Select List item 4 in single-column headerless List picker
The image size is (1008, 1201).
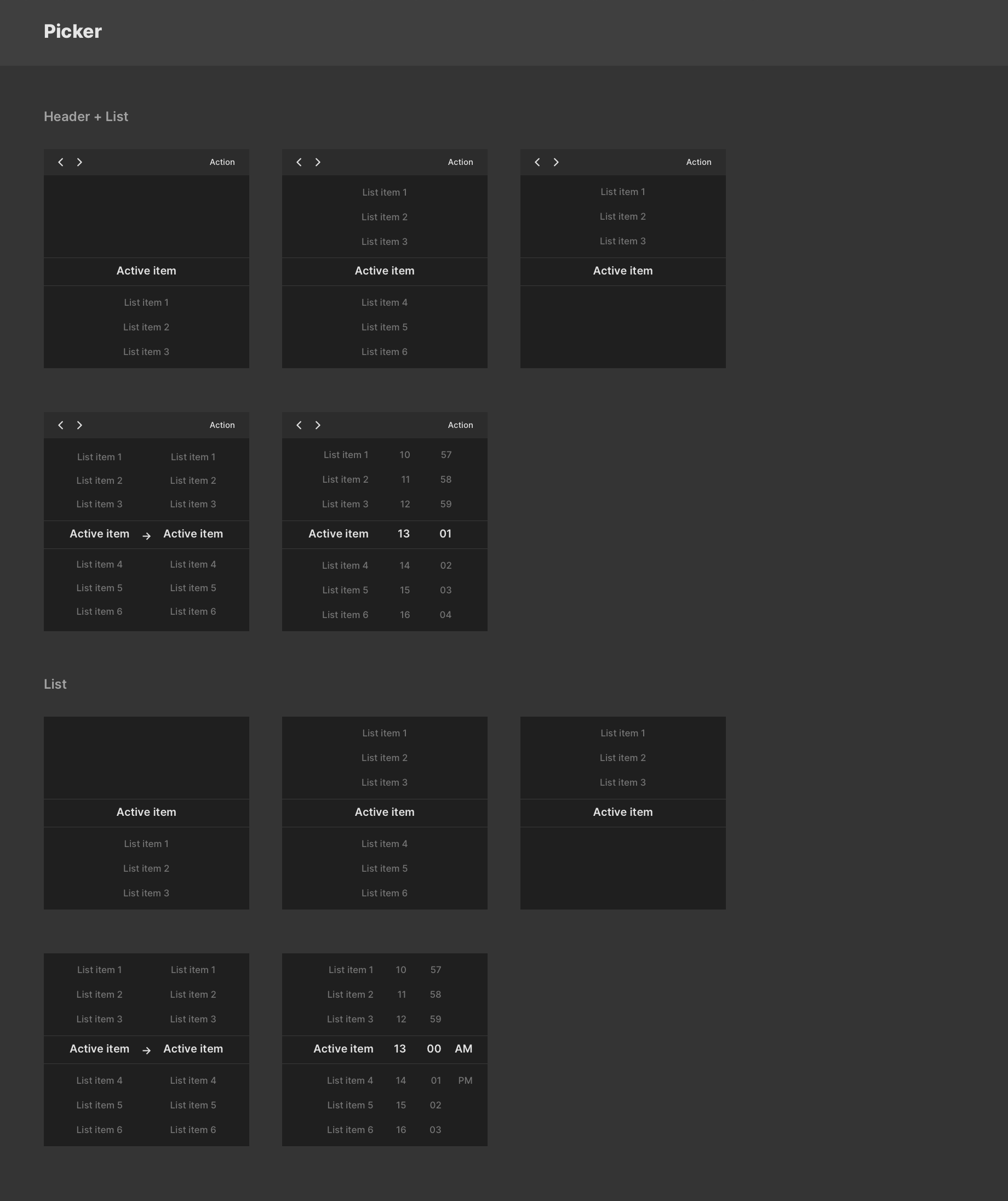pos(384,844)
